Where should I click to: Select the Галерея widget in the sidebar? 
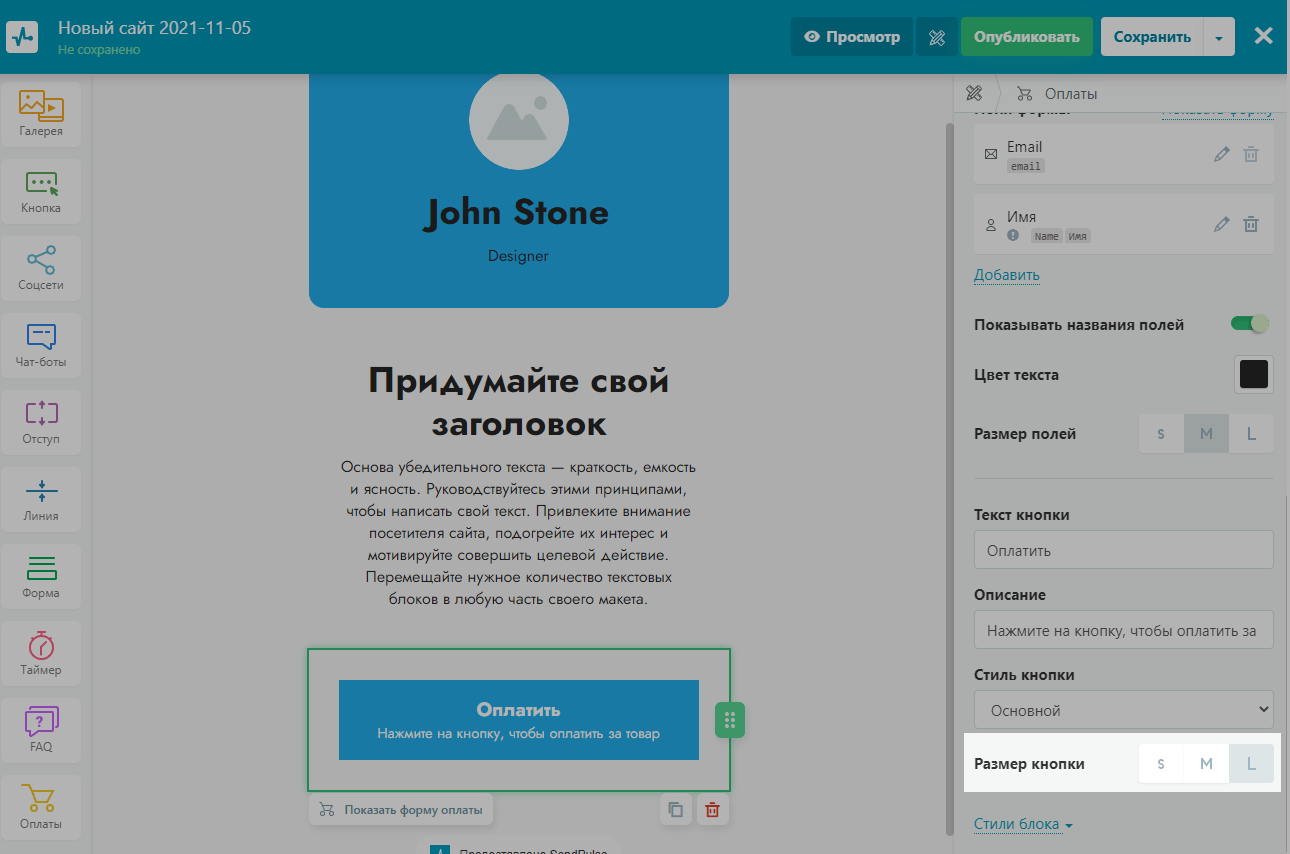click(41, 113)
